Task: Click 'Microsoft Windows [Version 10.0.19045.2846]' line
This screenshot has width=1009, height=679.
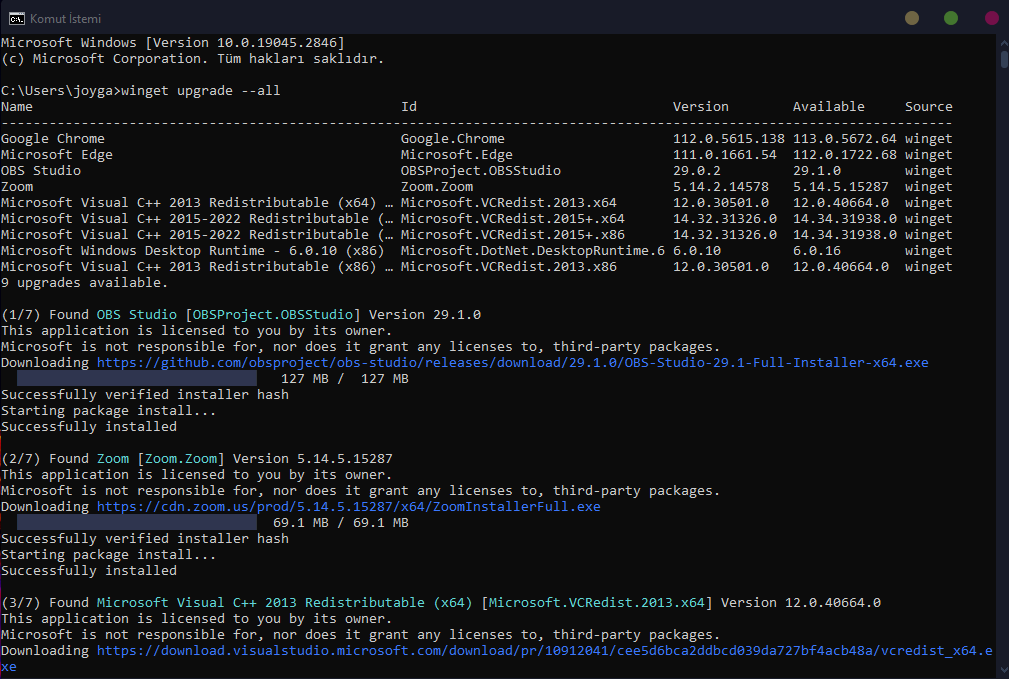Action: point(172,42)
